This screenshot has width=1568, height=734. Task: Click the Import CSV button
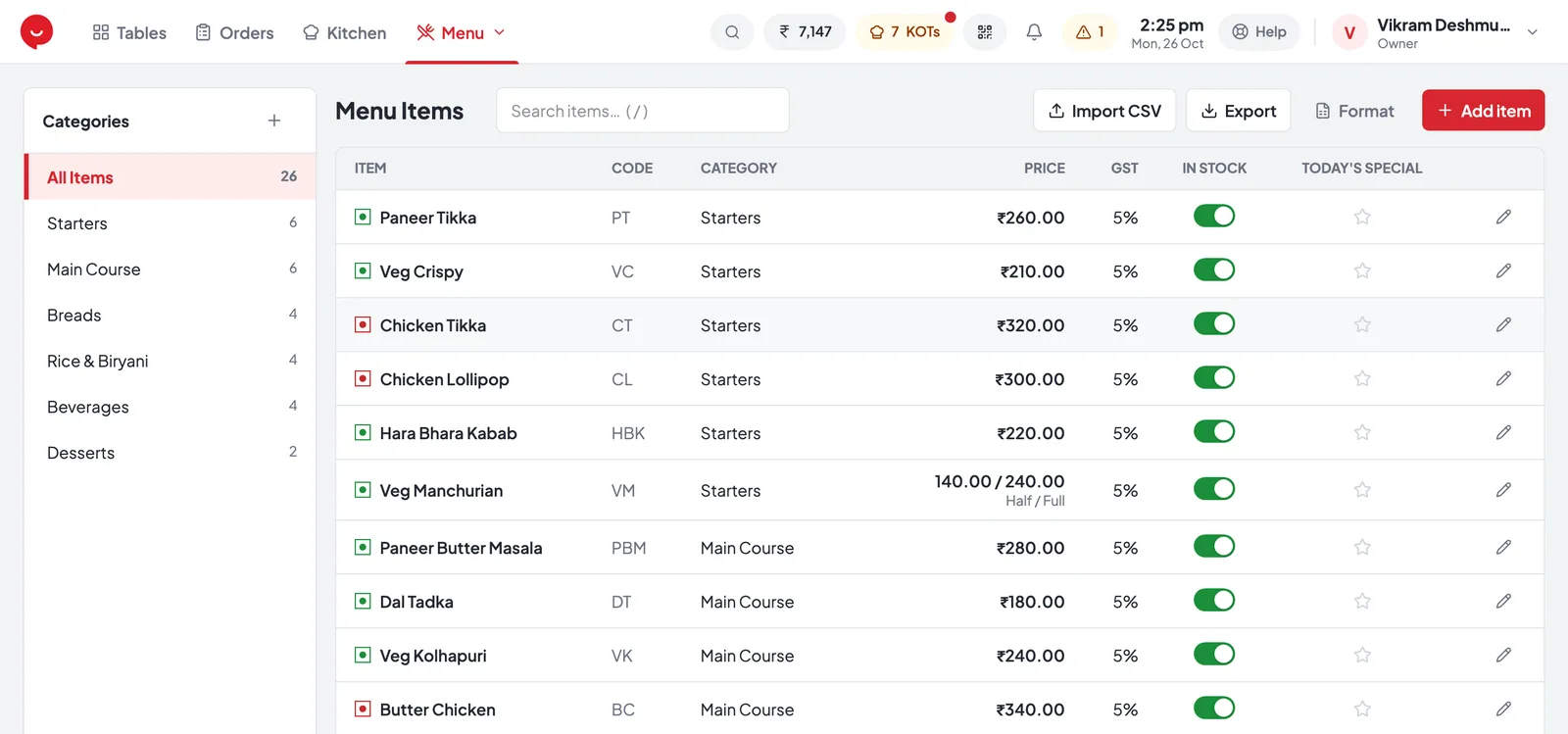click(x=1104, y=111)
